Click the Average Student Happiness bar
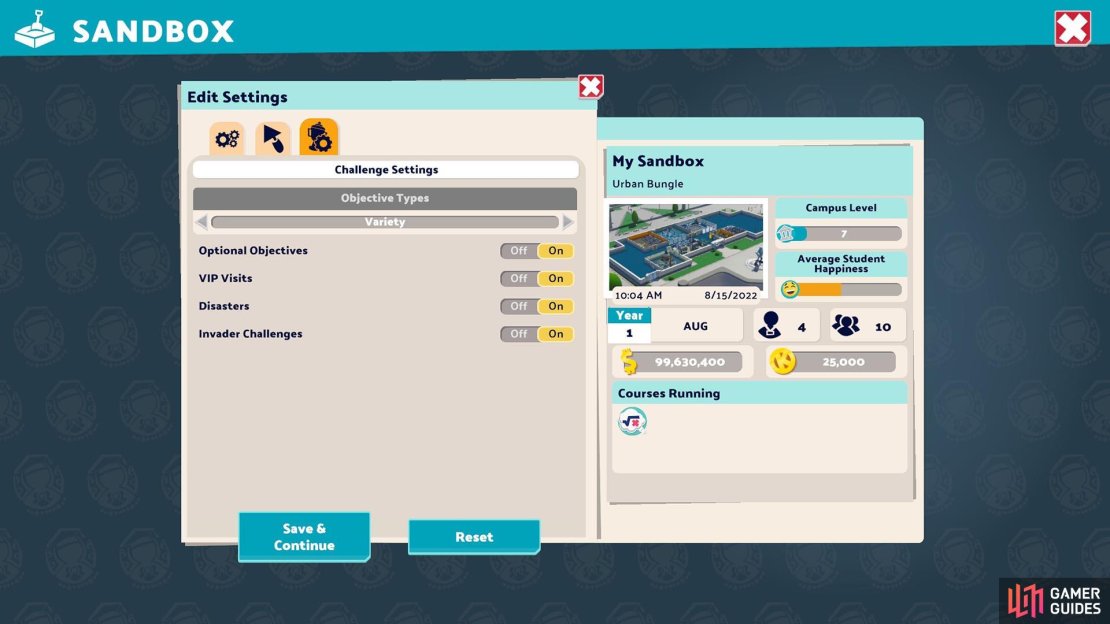Viewport: 1110px width, 624px height. pyautogui.click(x=842, y=289)
